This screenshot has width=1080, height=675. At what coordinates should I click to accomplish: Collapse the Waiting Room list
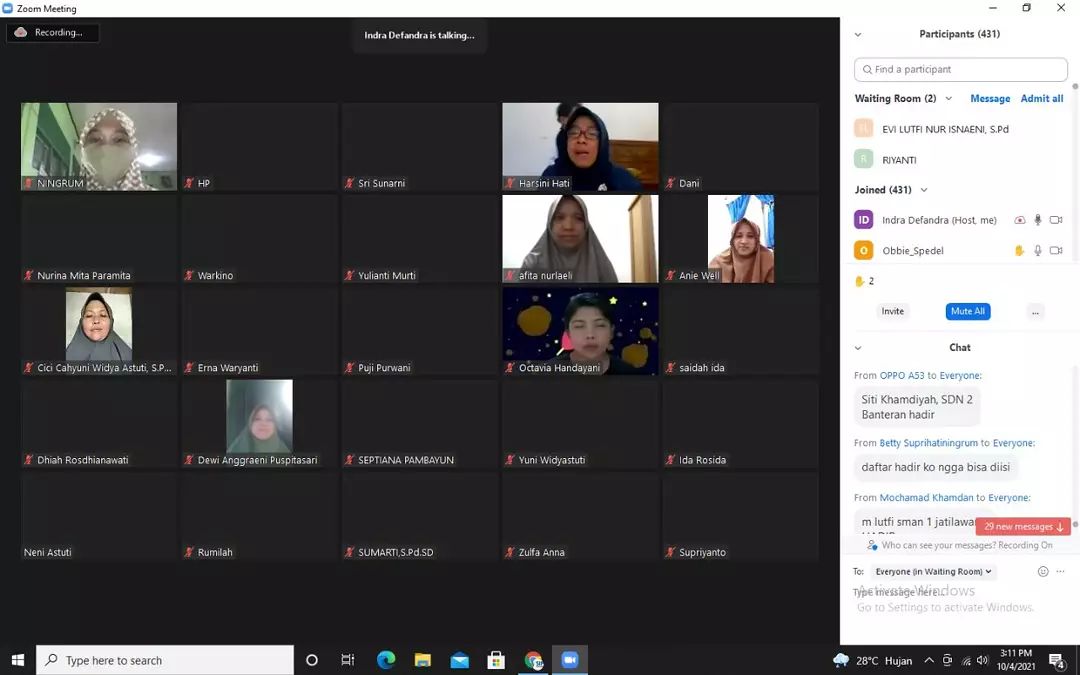(948, 99)
